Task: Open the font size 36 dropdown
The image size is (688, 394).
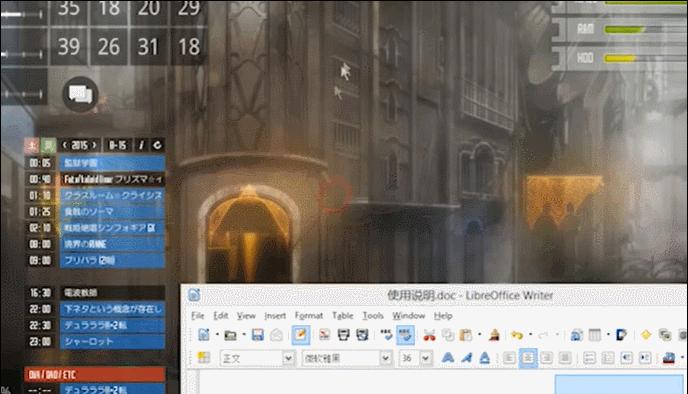Action: (426, 358)
